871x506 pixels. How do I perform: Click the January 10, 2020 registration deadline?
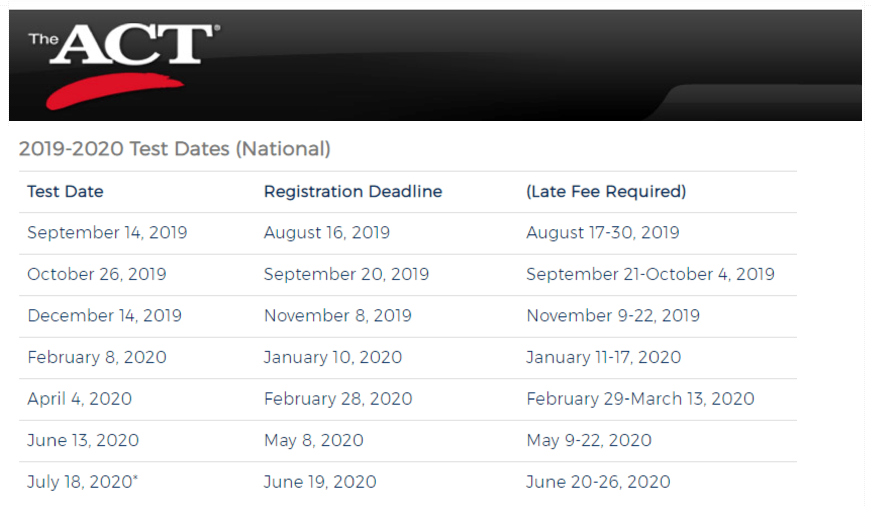tap(333, 357)
